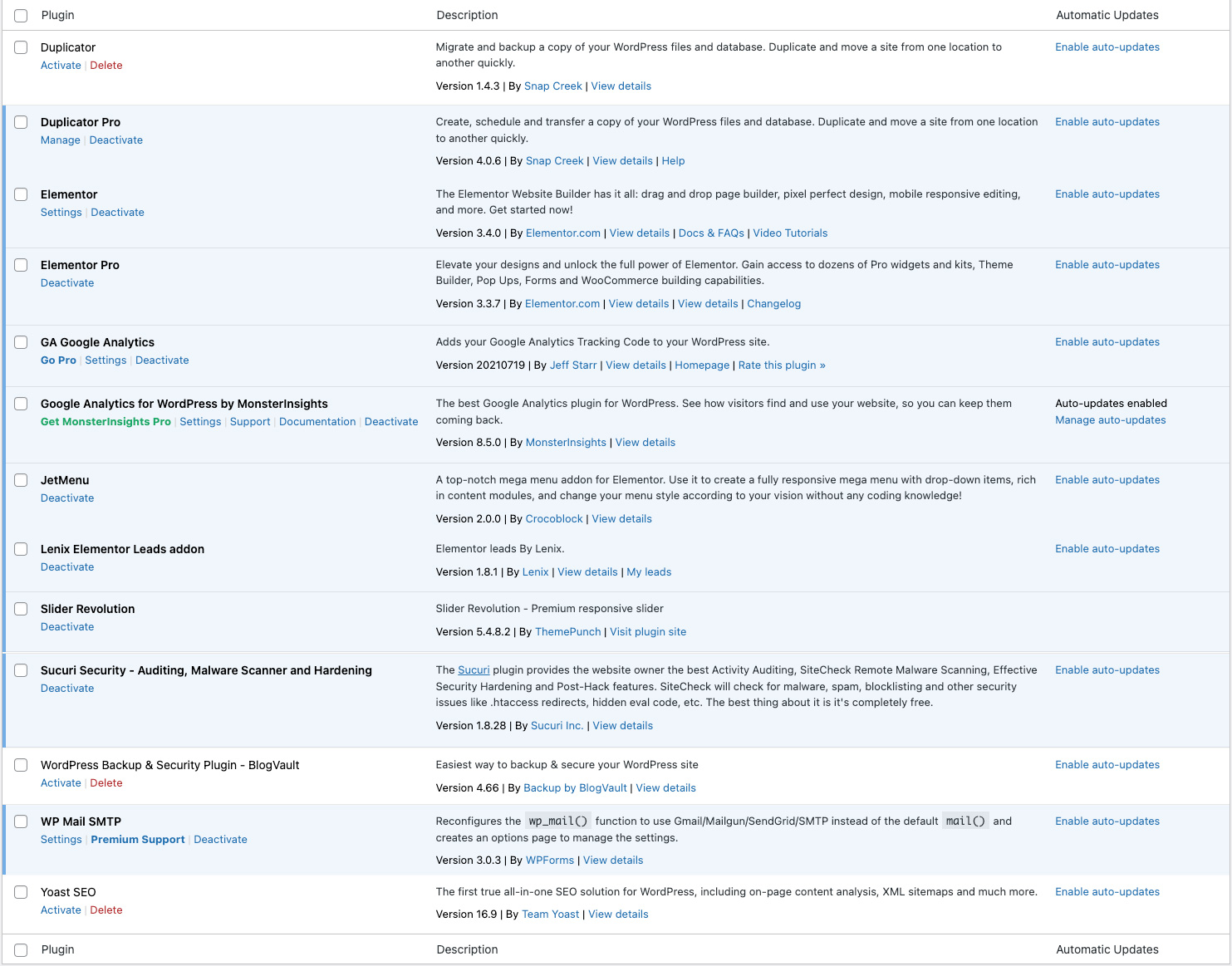1232x966 pixels.
Task: Open Snap Creek author link for Duplicator
Action: [x=553, y=86]
